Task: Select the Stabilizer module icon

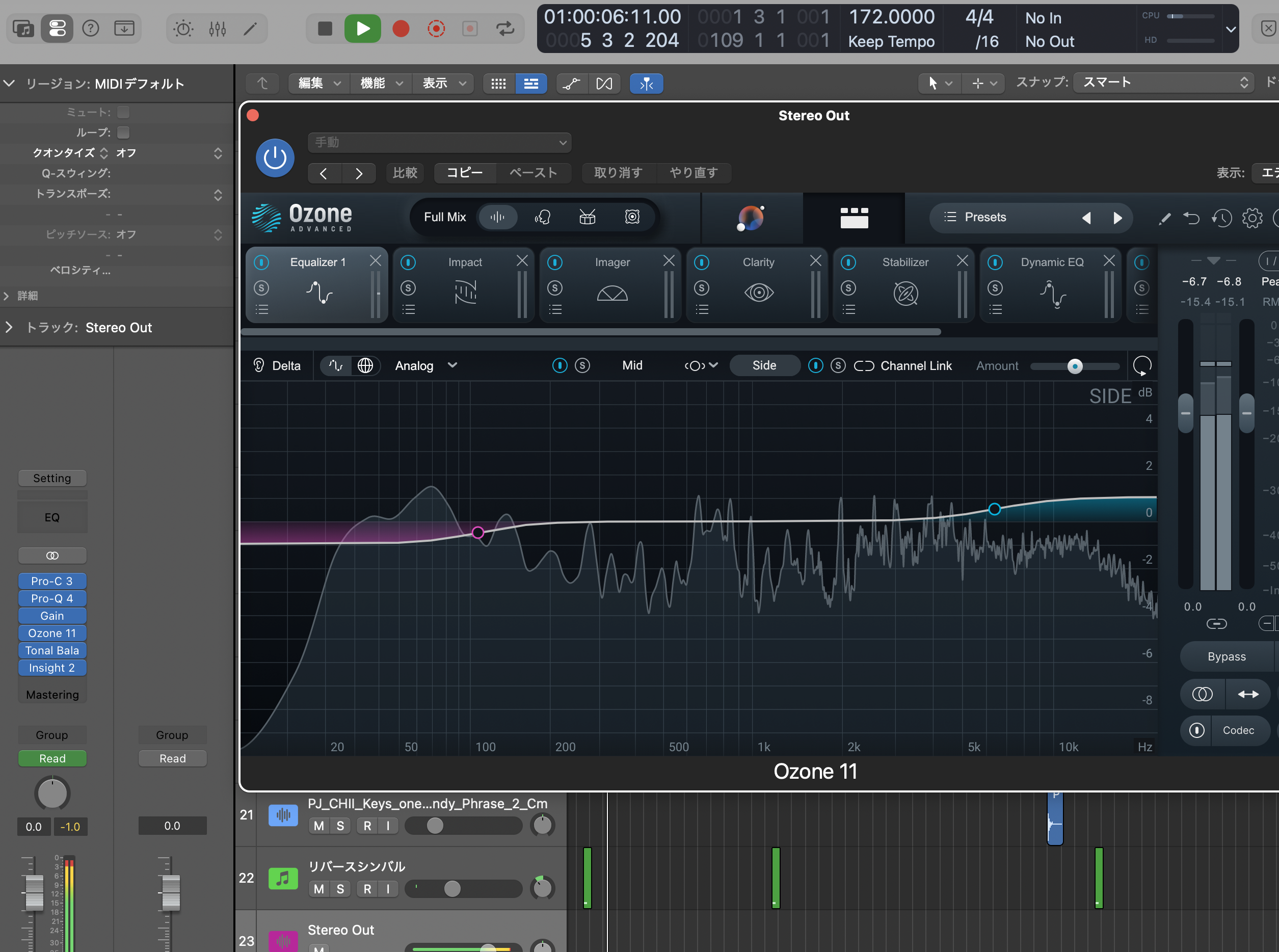Action: click(905, 294)
